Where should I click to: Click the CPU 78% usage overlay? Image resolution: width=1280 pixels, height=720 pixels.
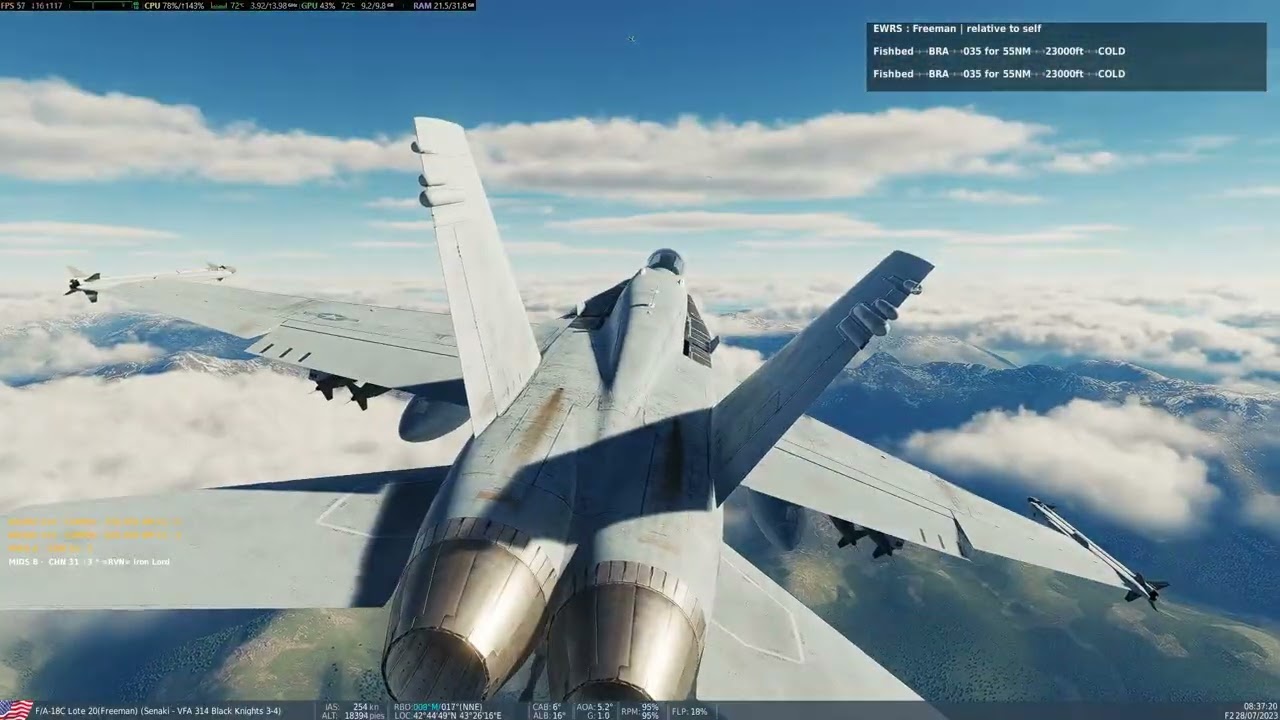173,5
